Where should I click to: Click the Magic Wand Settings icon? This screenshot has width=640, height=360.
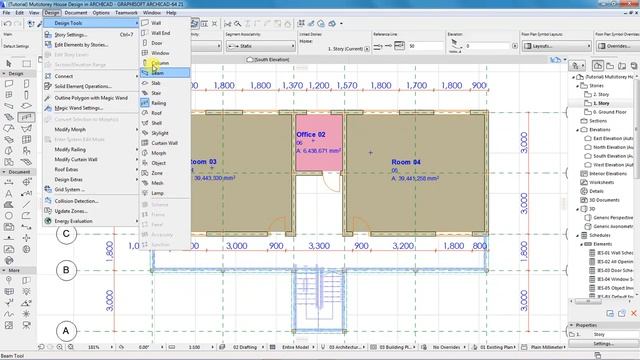[48, 108]
